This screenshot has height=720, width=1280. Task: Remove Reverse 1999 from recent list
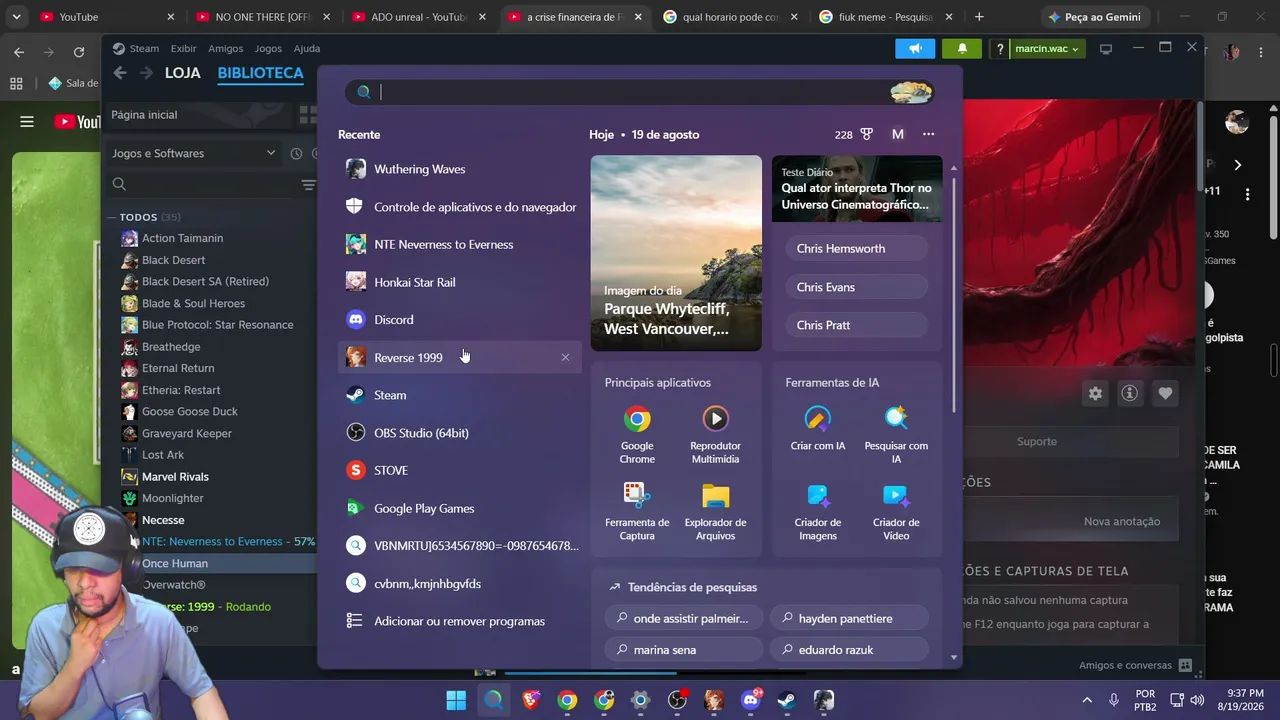pos(565,357)
